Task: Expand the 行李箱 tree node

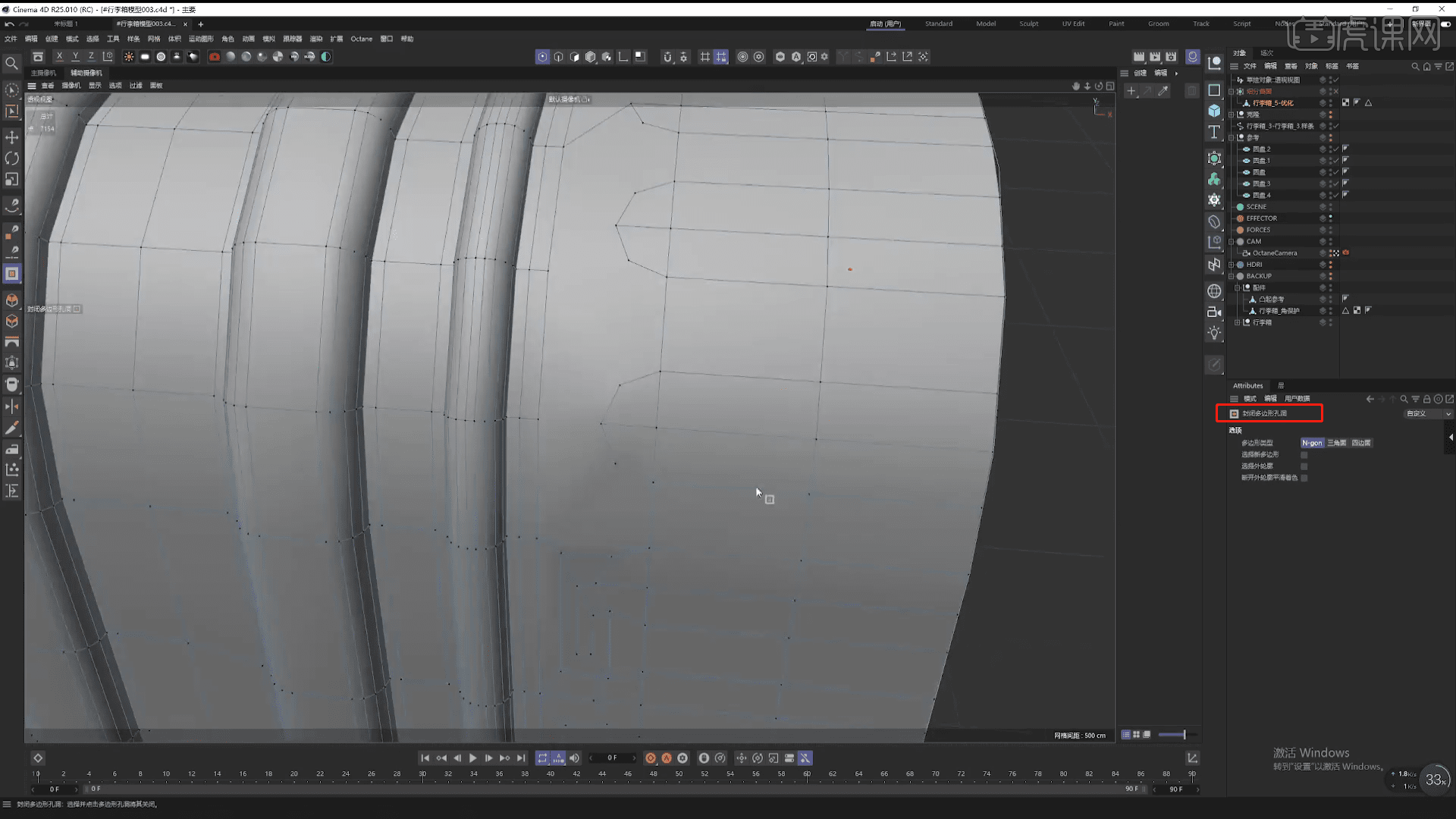Action: pos(1238,322)
